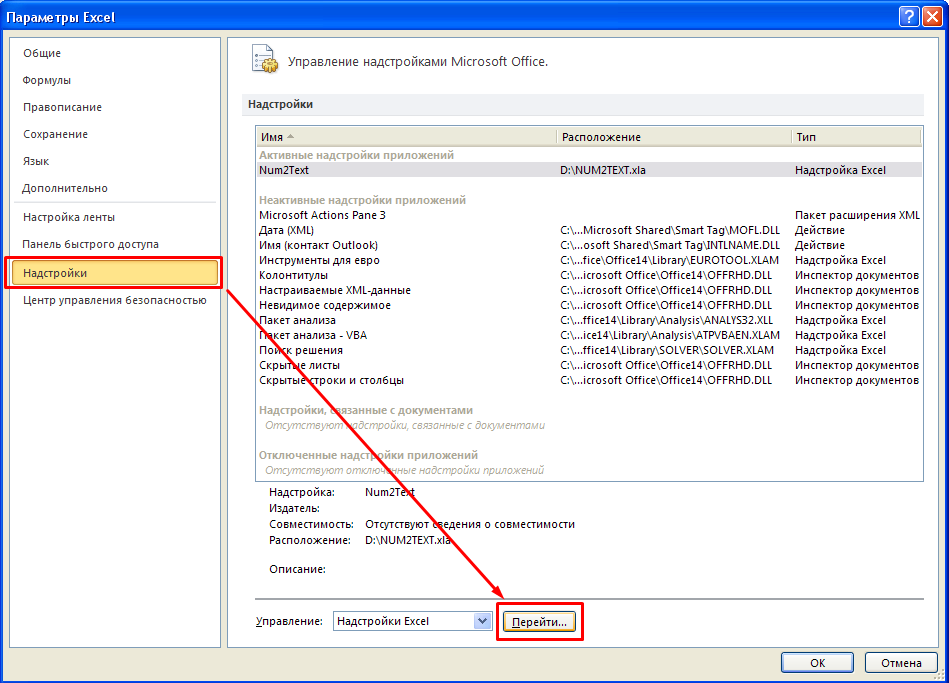Open Панель быстрого доступа section

tap(90, 244)
